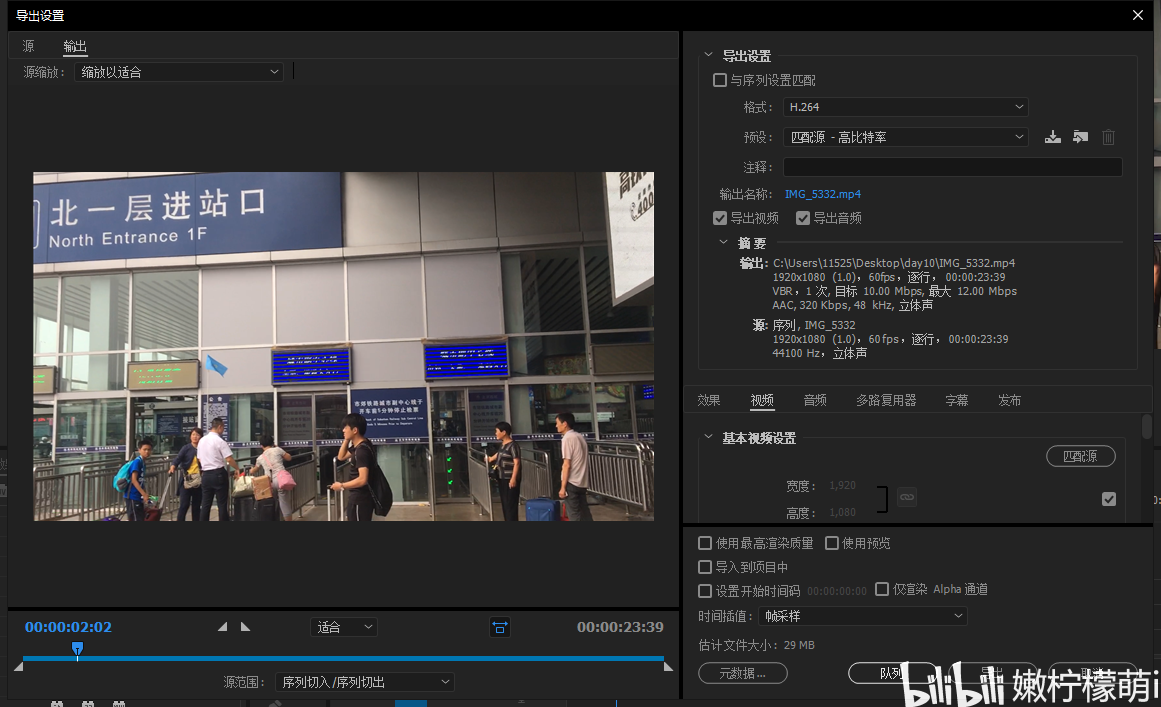
Task: Enable match sequence settings checkbox
Action: click(720, 80)
